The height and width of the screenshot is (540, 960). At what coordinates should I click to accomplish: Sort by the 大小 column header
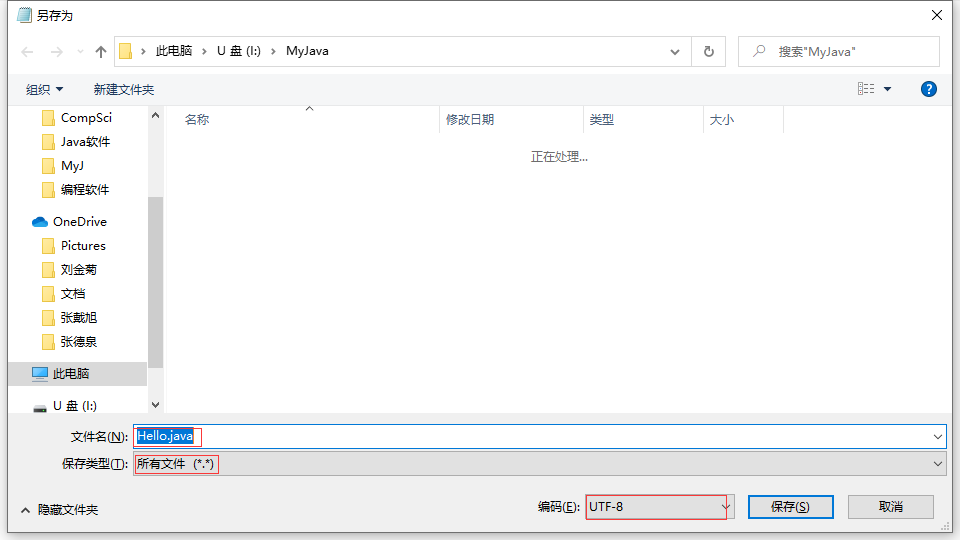[722, 120]
